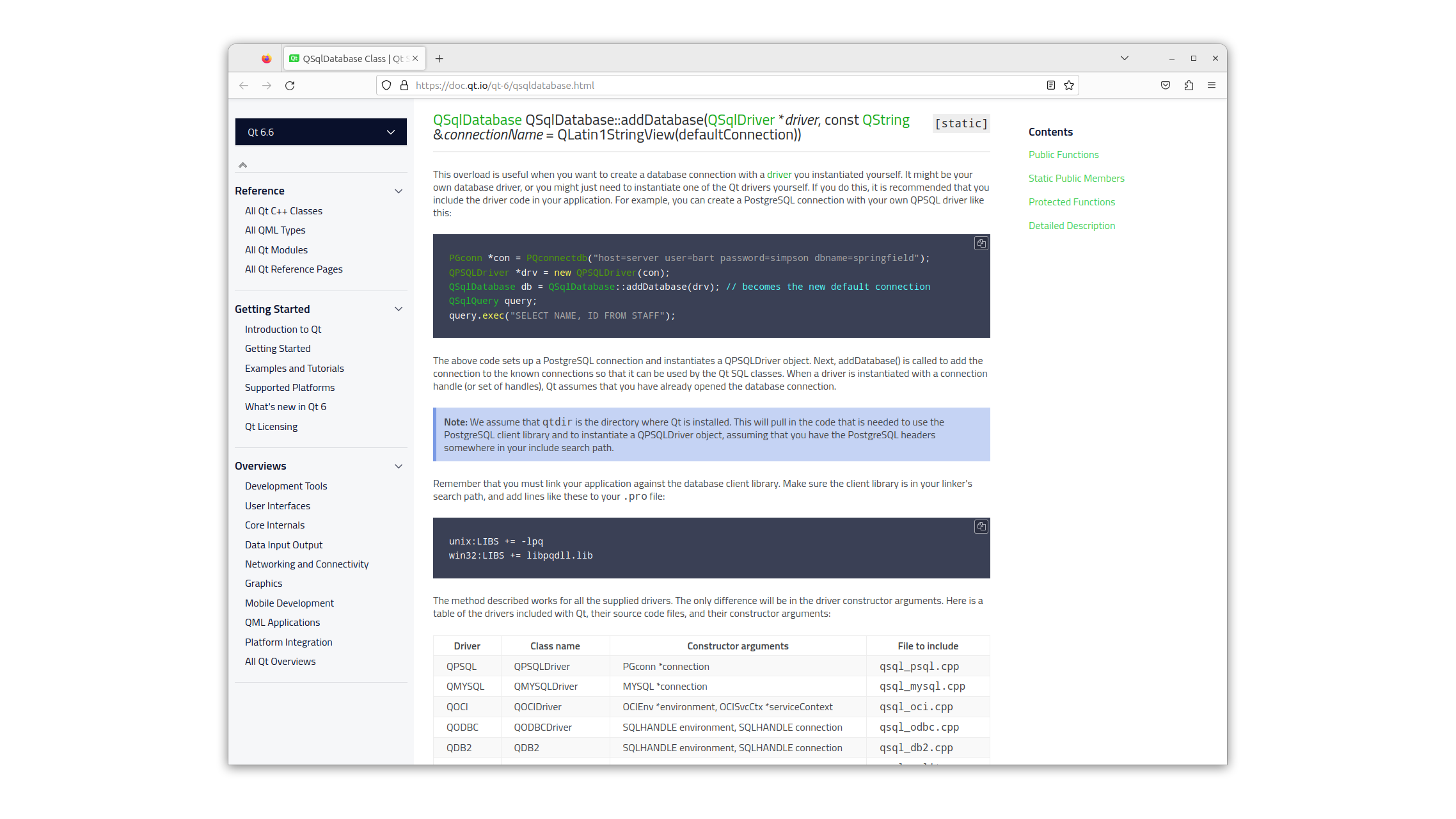The image size is (1456, 819).
Task: Click the tracking protection shield icon
Action: tap(386, 85)
